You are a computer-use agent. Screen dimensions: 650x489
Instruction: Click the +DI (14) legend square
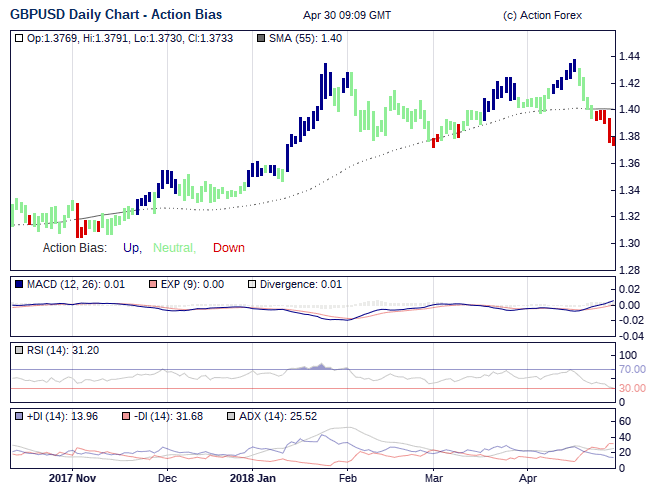tap(20, 415)
